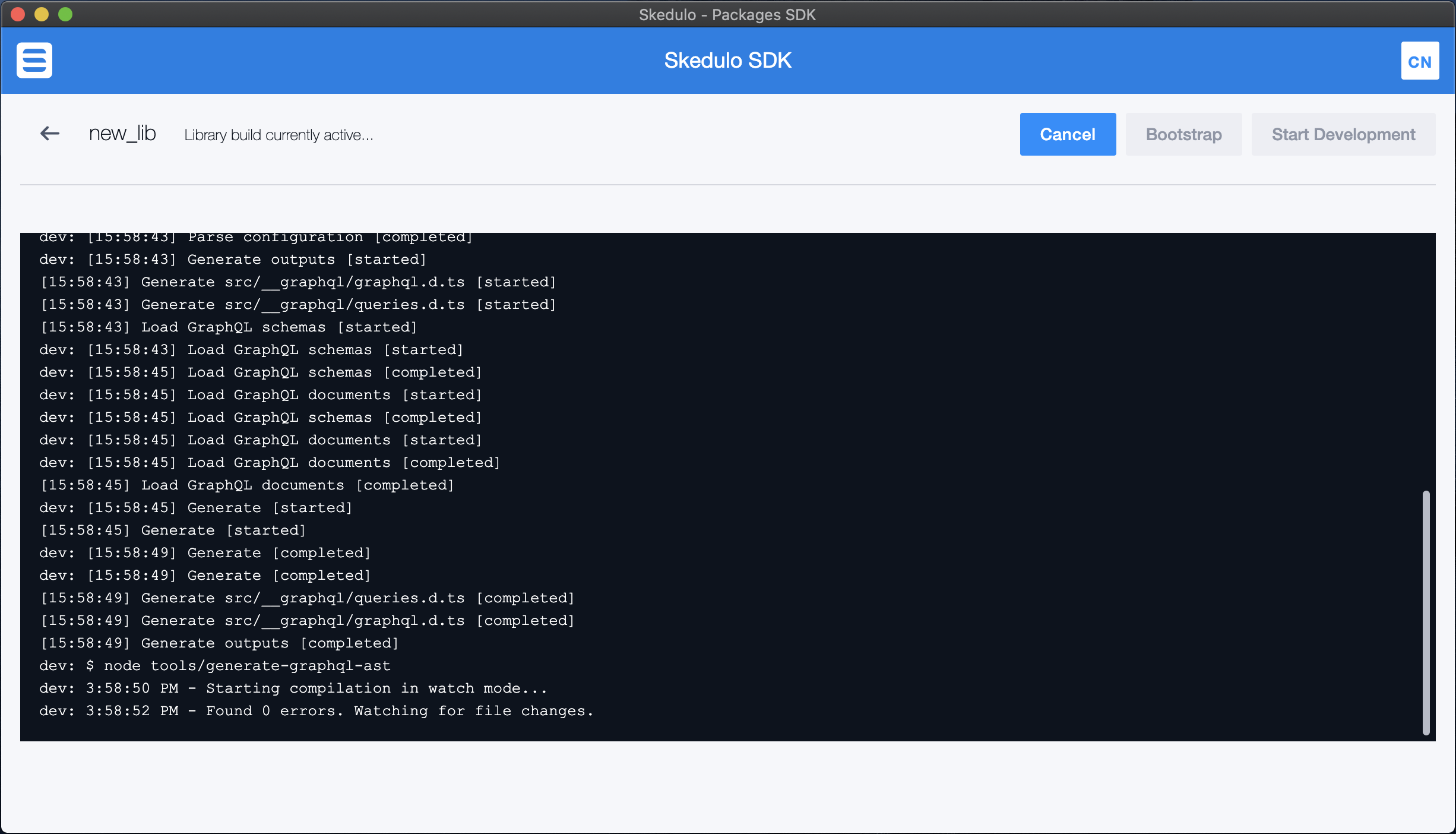Click the terminal output scrollbar thumb
The height and width of the screenshot is (834, 1456).
point(1426,612)
